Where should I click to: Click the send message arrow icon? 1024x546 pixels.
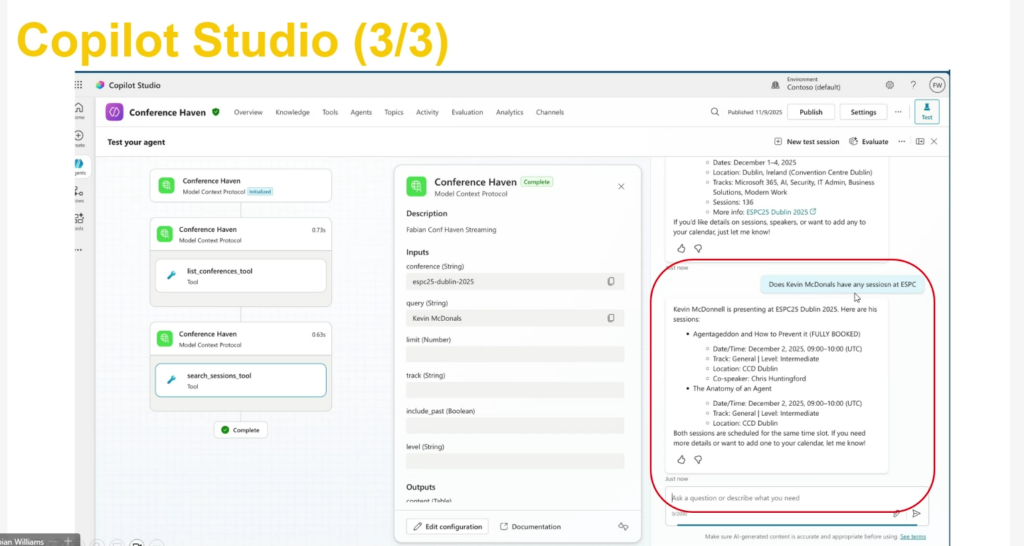pyautogui.click(x=915, y=513)
